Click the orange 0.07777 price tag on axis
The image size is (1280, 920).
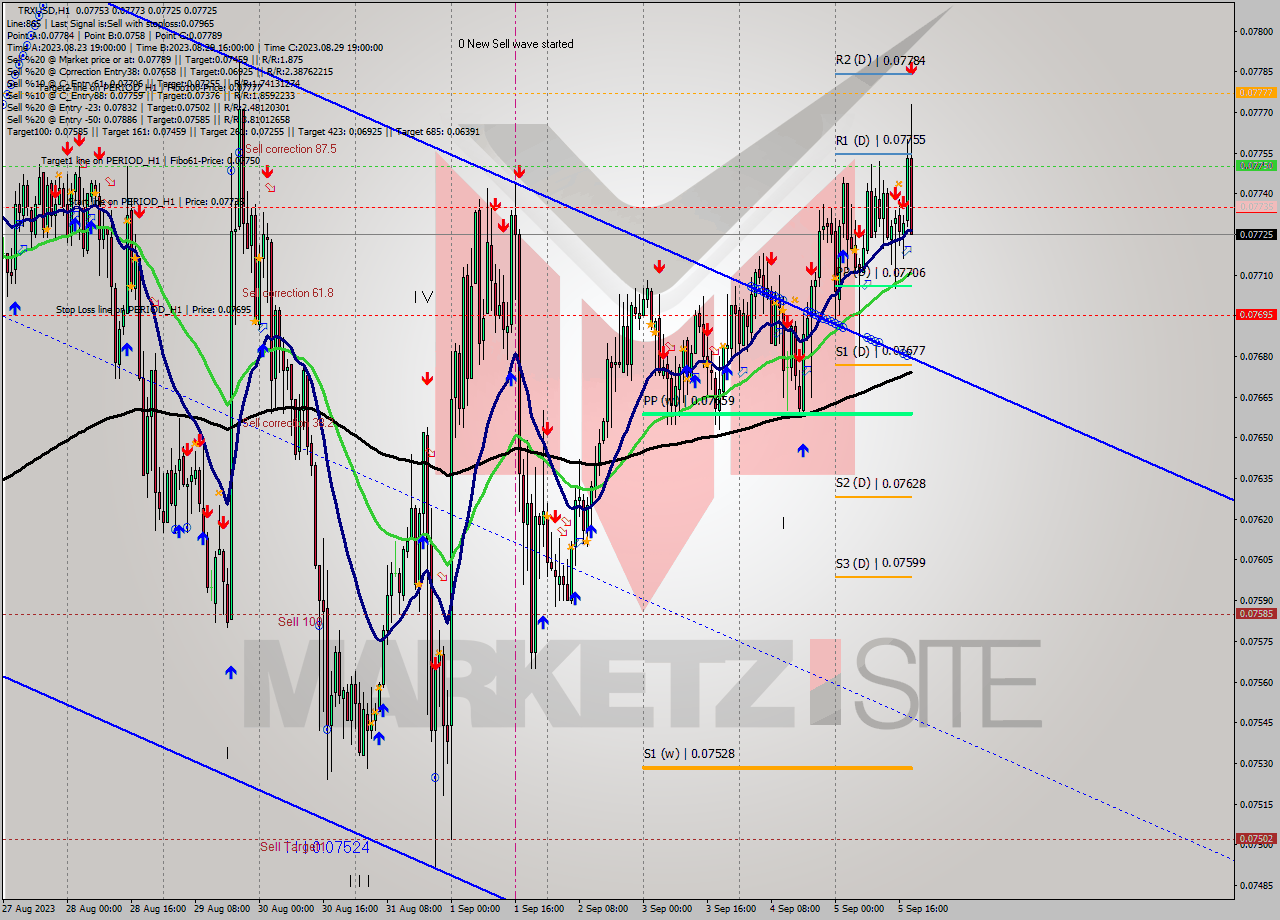tap(1255, 92)
